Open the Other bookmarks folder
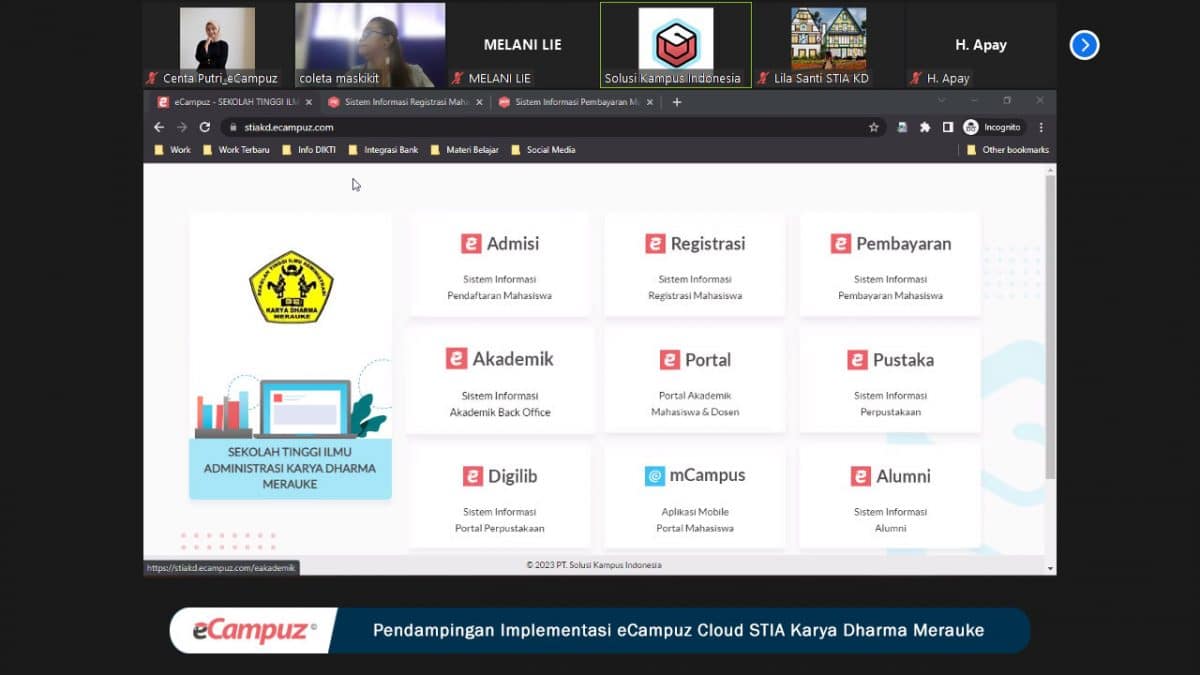Viewport: 1200px width, 675px height. (x=1008, y=150)
